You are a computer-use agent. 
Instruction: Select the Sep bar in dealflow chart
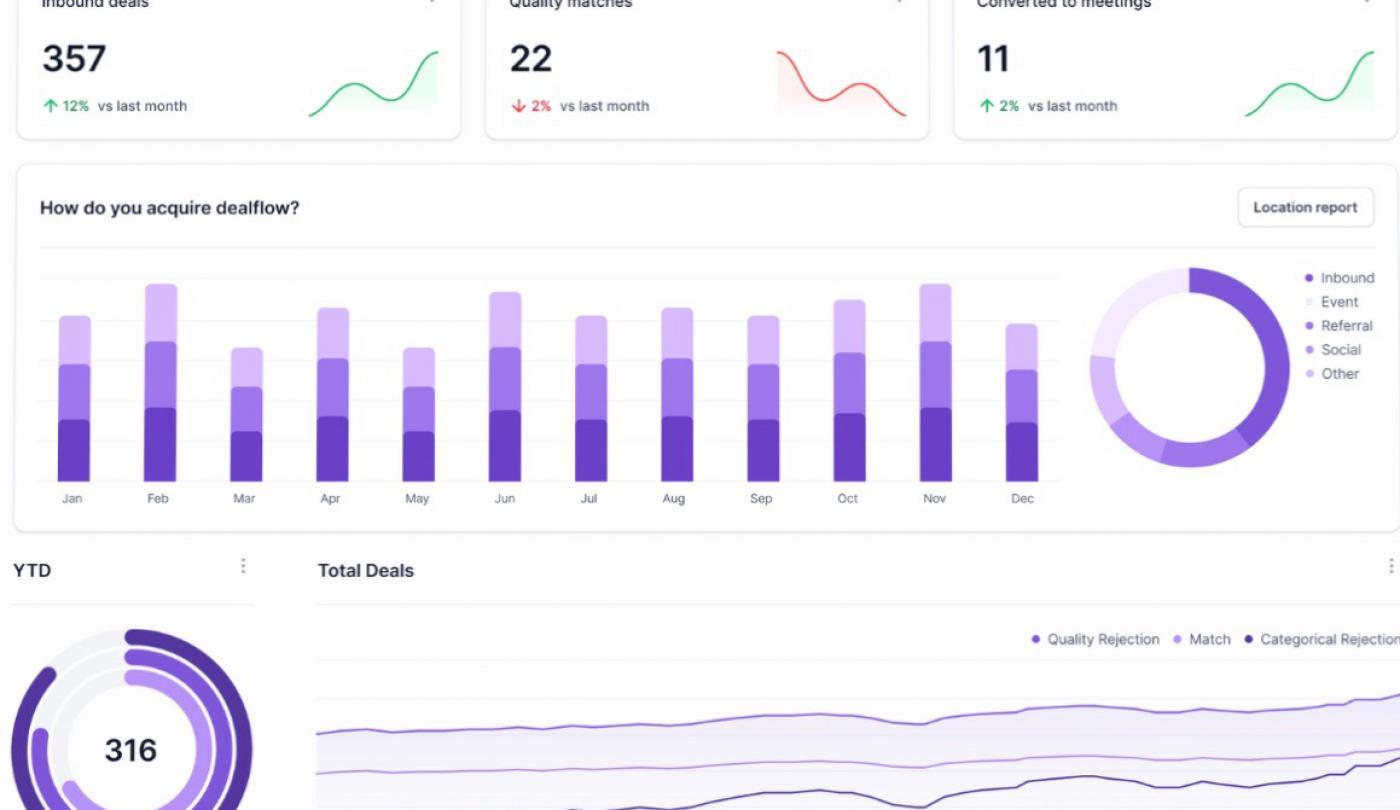click(x=763, y=399)
